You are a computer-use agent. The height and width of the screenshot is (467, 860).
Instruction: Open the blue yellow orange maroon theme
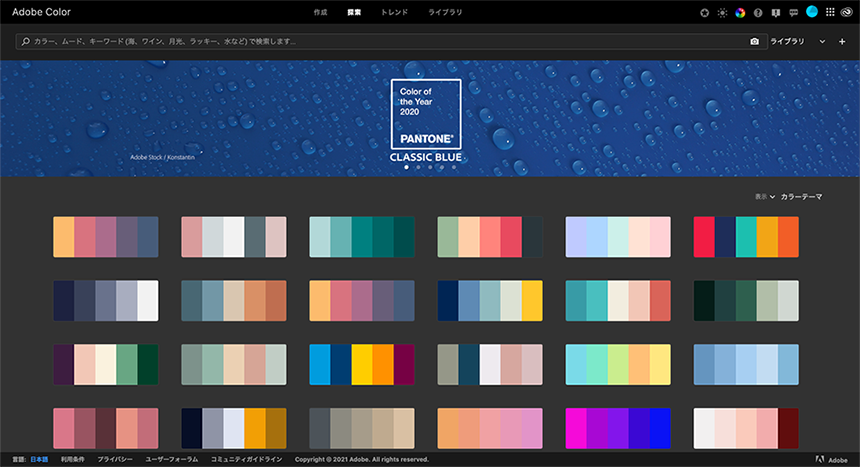pyautogui.click(x=362, y=364)
